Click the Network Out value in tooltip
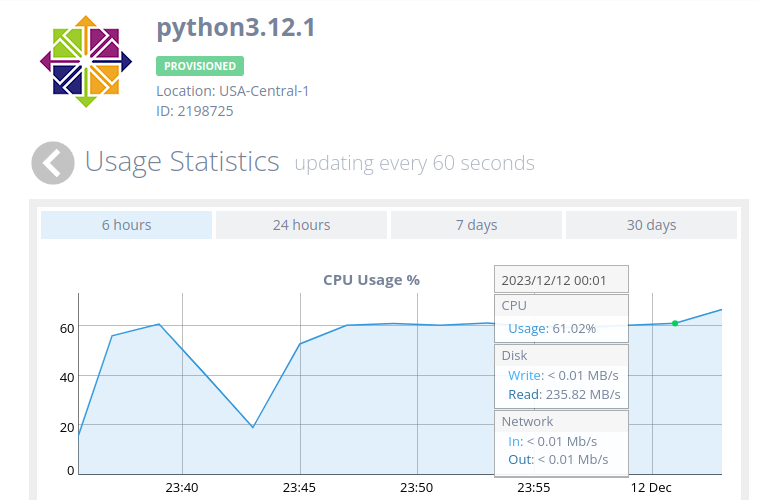Screen dimensions: 757x500 558,459
